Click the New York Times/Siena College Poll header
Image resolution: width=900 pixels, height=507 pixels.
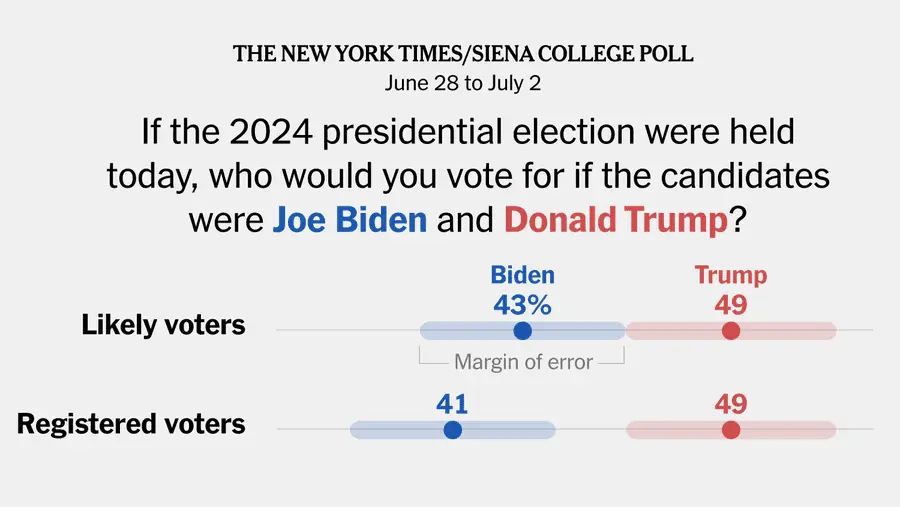tap(463, 55)
